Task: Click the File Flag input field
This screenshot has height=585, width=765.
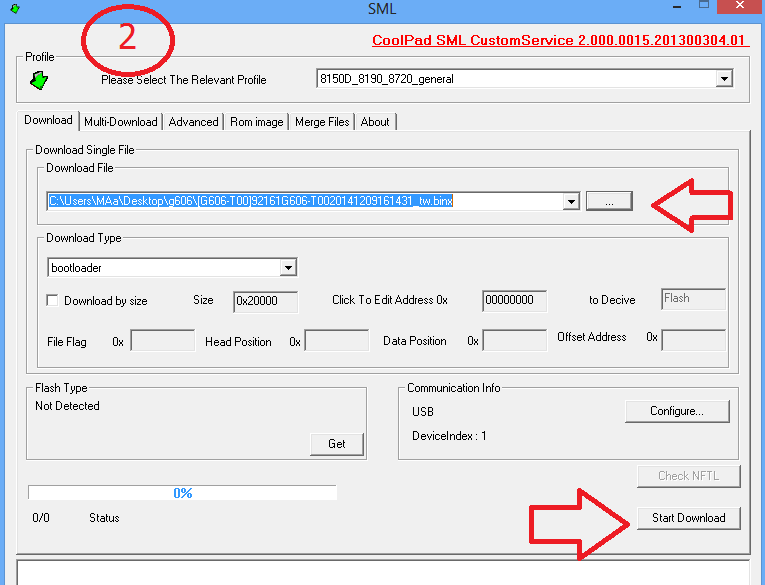Action: click(162, 340)
